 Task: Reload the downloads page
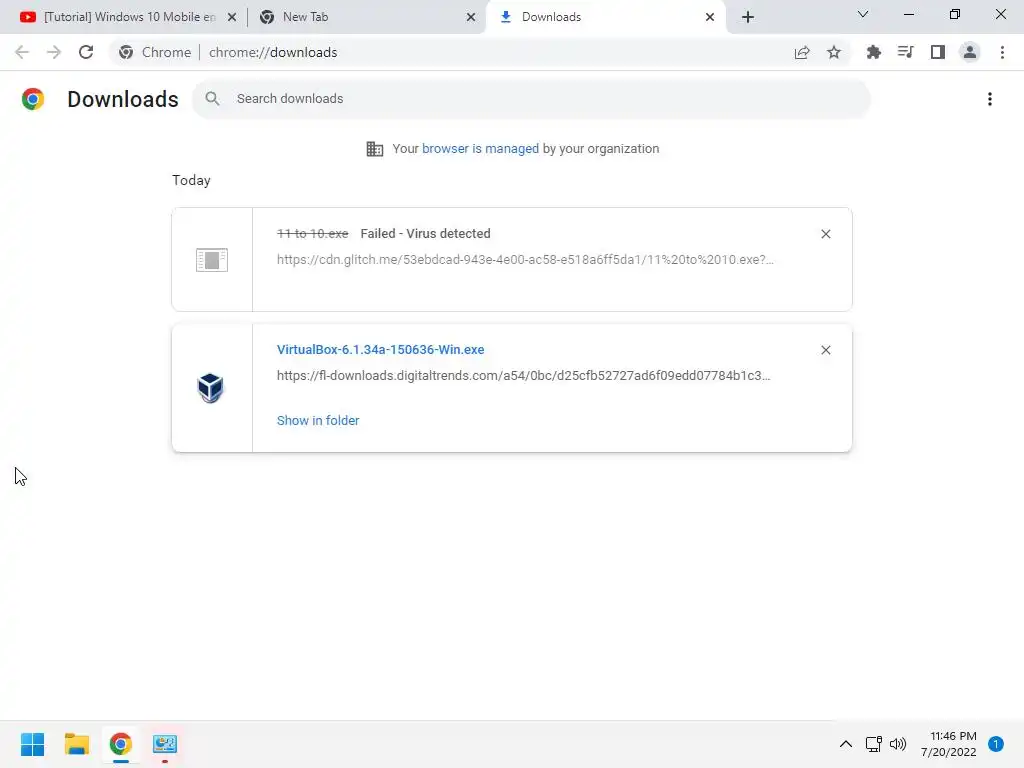86,52
